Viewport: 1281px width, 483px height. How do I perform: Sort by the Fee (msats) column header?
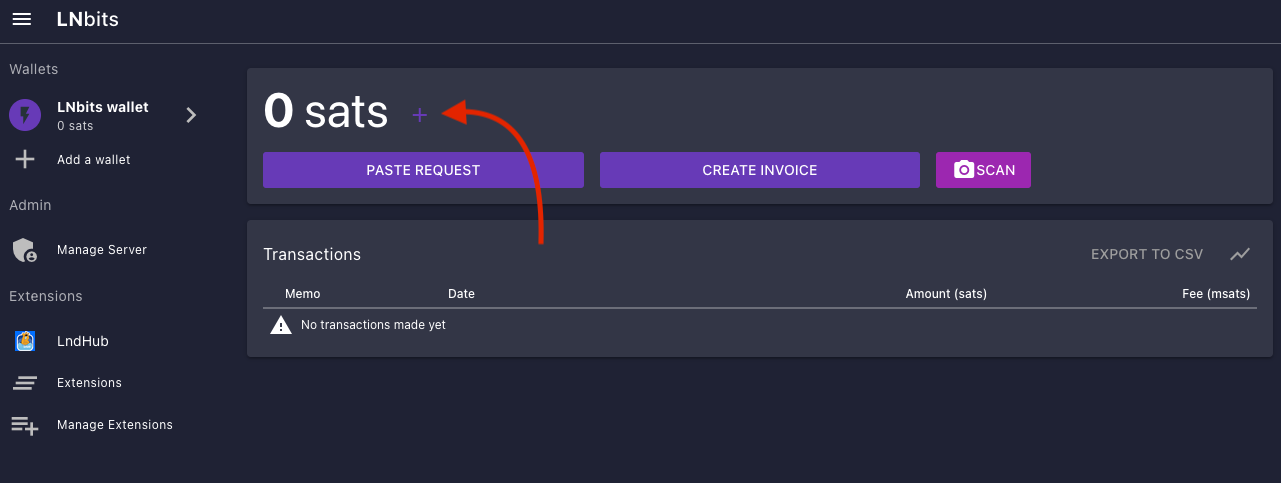[x=1215, y=294]
